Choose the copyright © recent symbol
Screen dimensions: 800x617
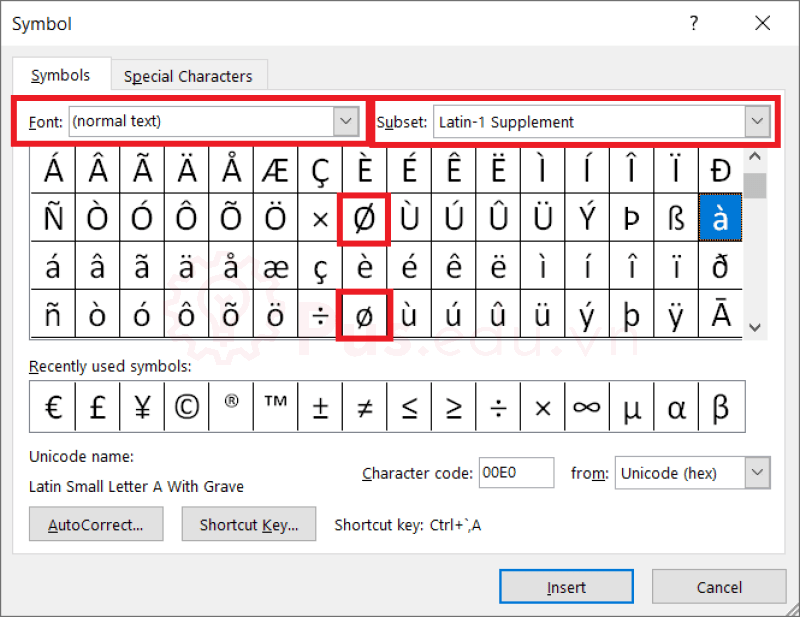[x=186, y=408]
